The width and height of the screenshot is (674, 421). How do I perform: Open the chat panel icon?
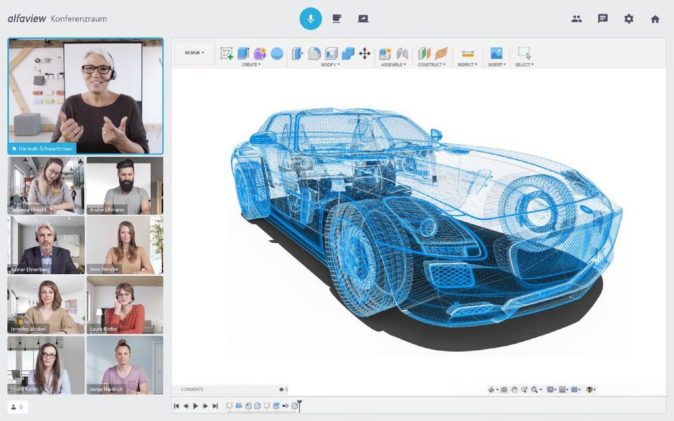pos(603,18)
